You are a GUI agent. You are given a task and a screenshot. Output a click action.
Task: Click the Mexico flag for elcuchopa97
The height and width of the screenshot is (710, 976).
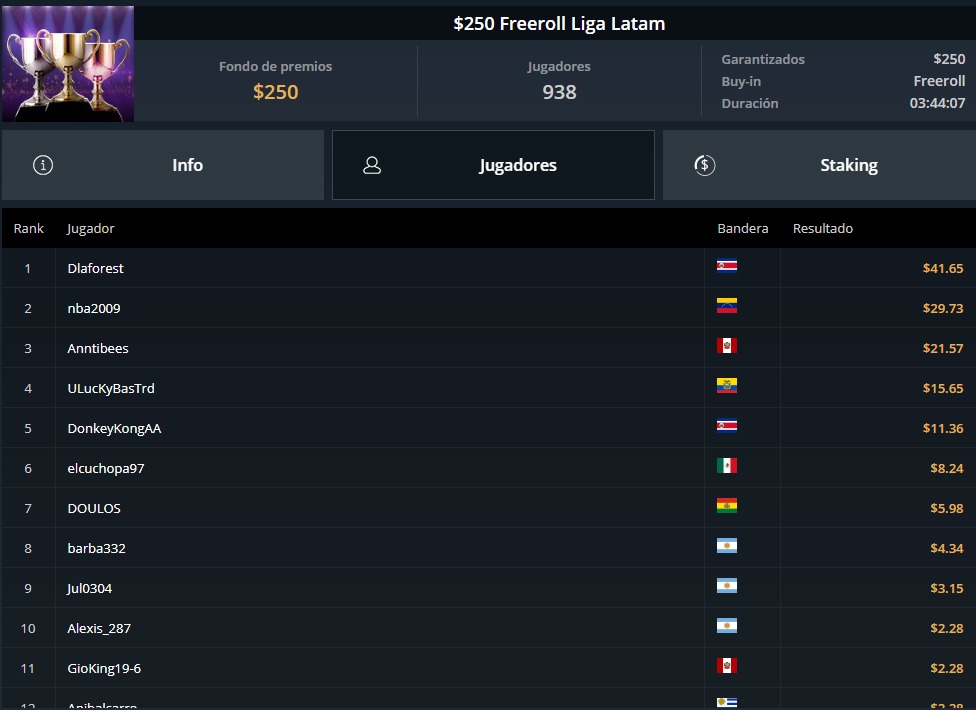coord(727,466)
